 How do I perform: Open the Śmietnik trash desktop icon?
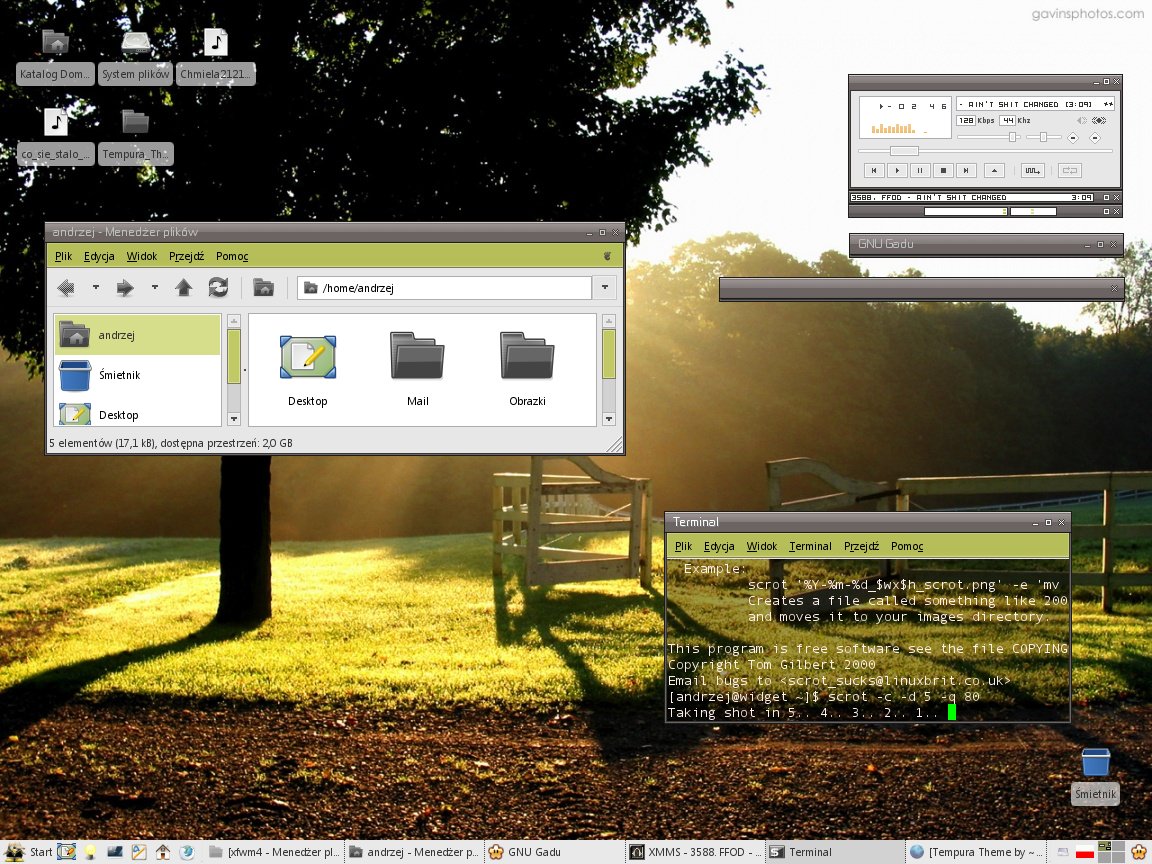tap(1095, 775)
